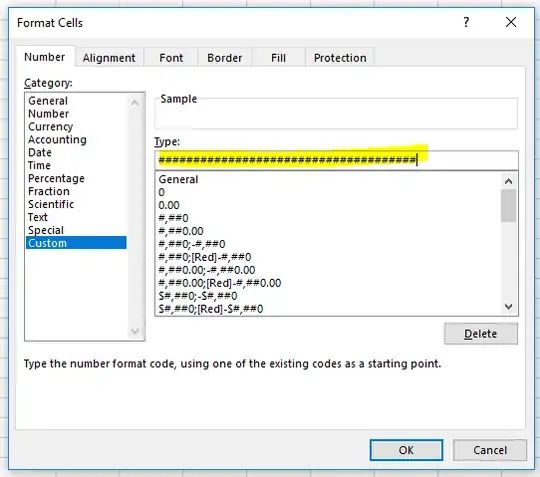Switch to the Alignment tab
540x477 pixels.
(x=109, y=58)
